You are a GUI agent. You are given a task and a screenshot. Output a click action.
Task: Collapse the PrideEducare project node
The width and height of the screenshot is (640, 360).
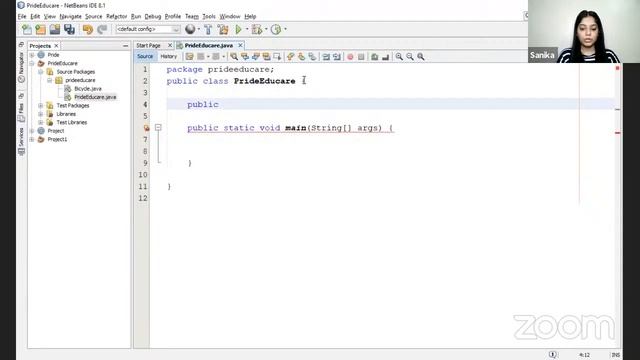(x=32, y=63)
